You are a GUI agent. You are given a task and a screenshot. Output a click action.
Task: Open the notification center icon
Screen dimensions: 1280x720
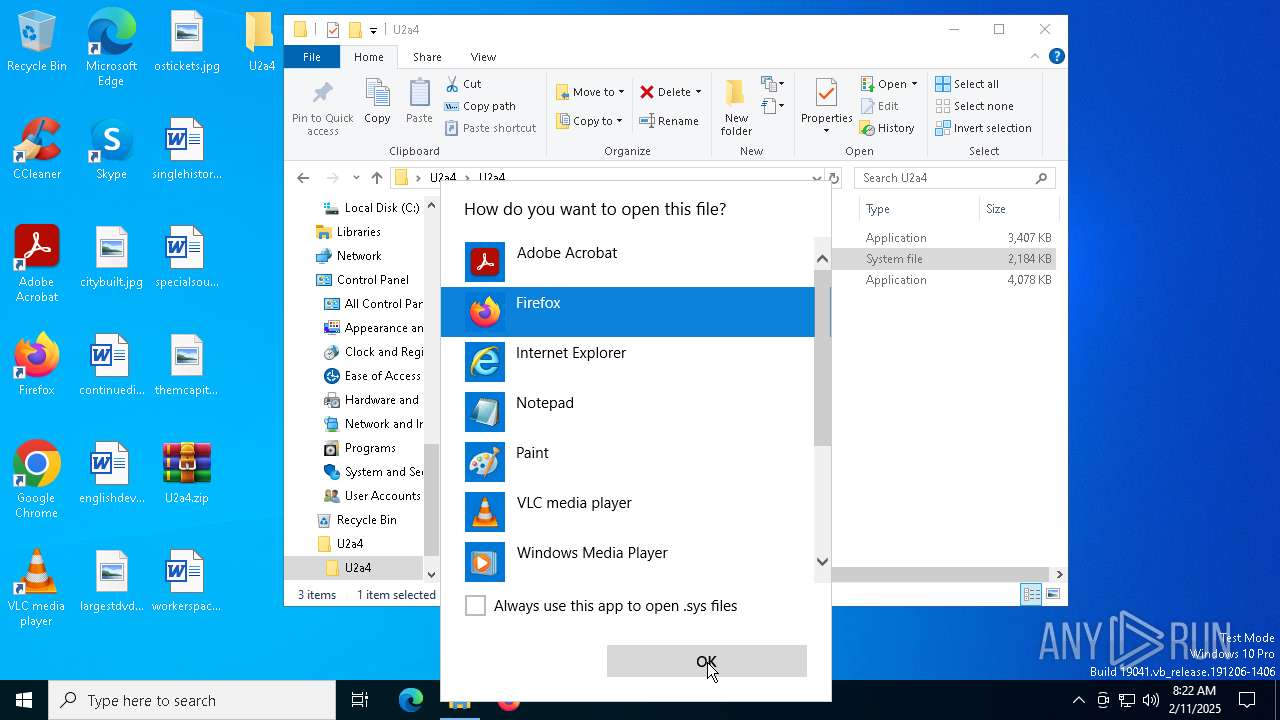[x=1247, y=700]
